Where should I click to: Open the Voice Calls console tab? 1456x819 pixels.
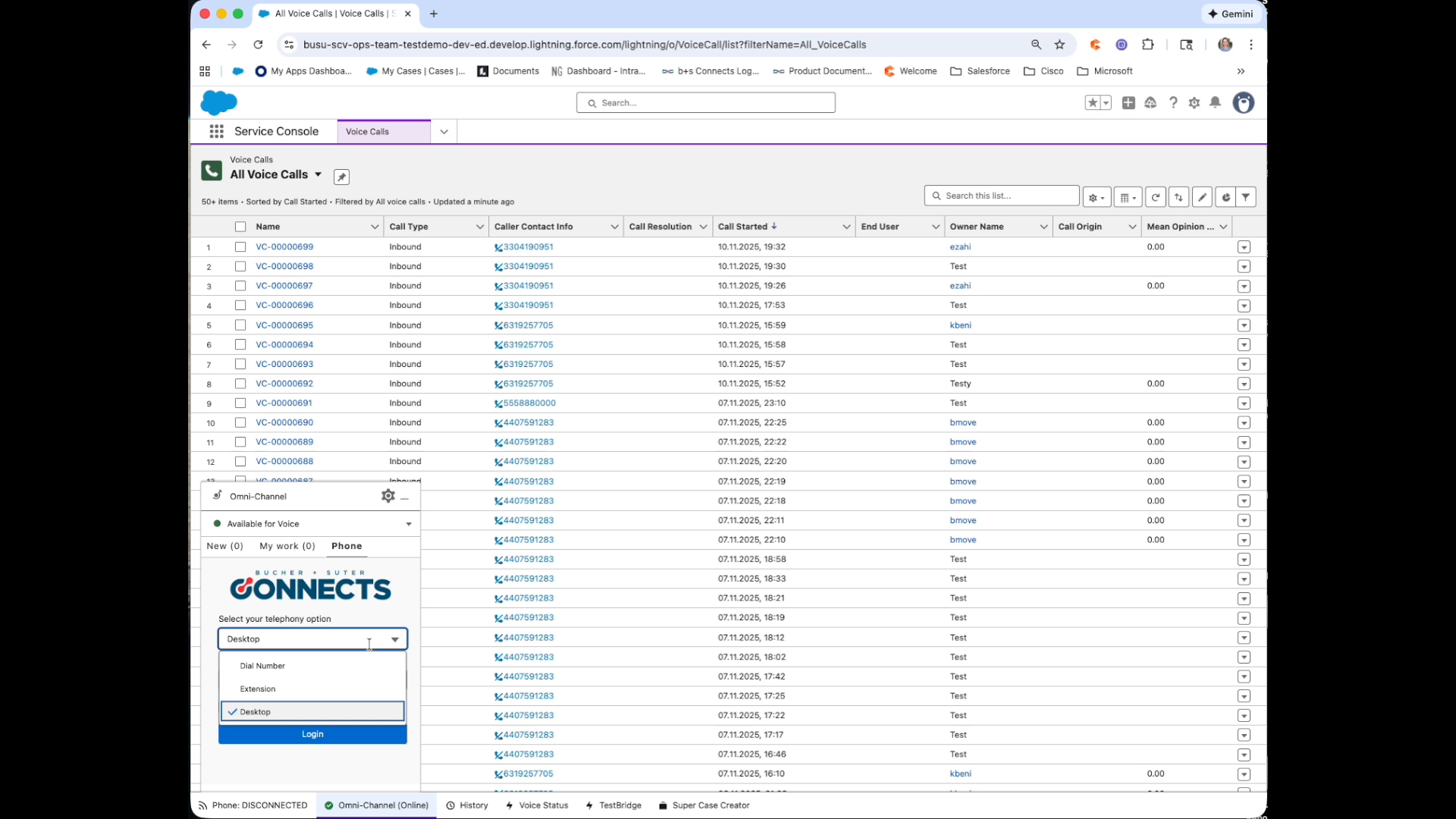[x=368, y=131]
